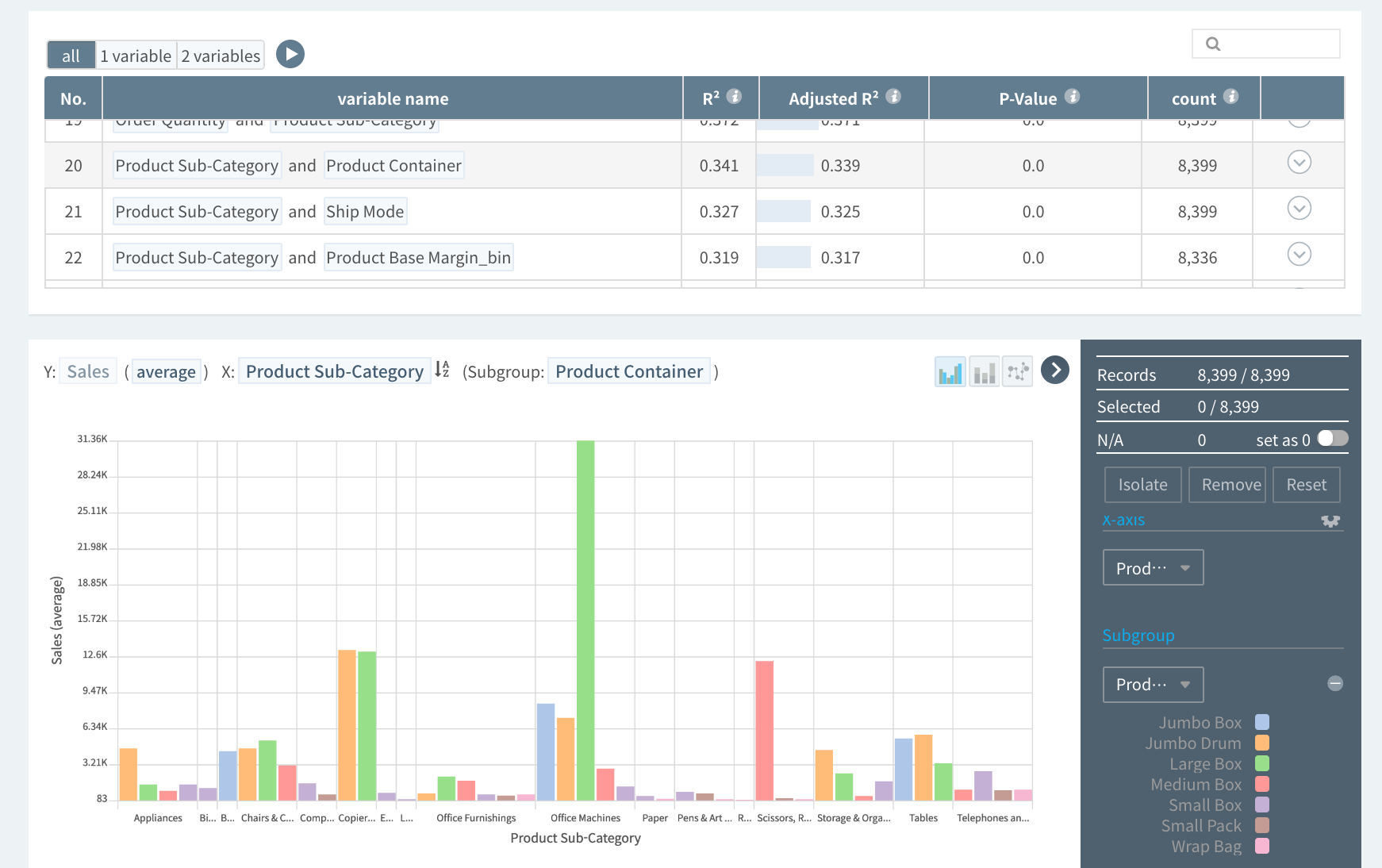Sort by the 'variable name' column header

pyautogui.click(x=393, y=98)
